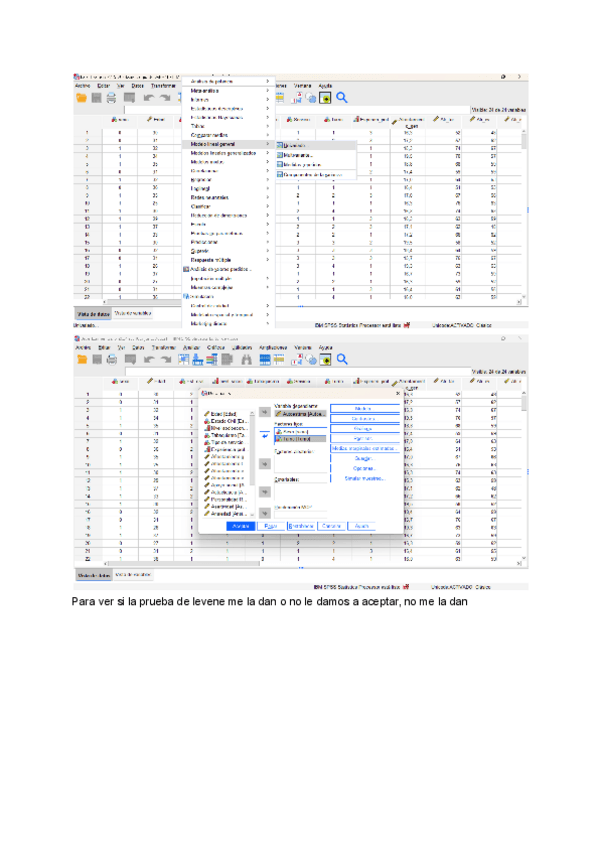This screenshot has width=600, height=848.
Task: Expand Modelos lineales generalizados submenu arrow
Action: (x=267, y=153)
